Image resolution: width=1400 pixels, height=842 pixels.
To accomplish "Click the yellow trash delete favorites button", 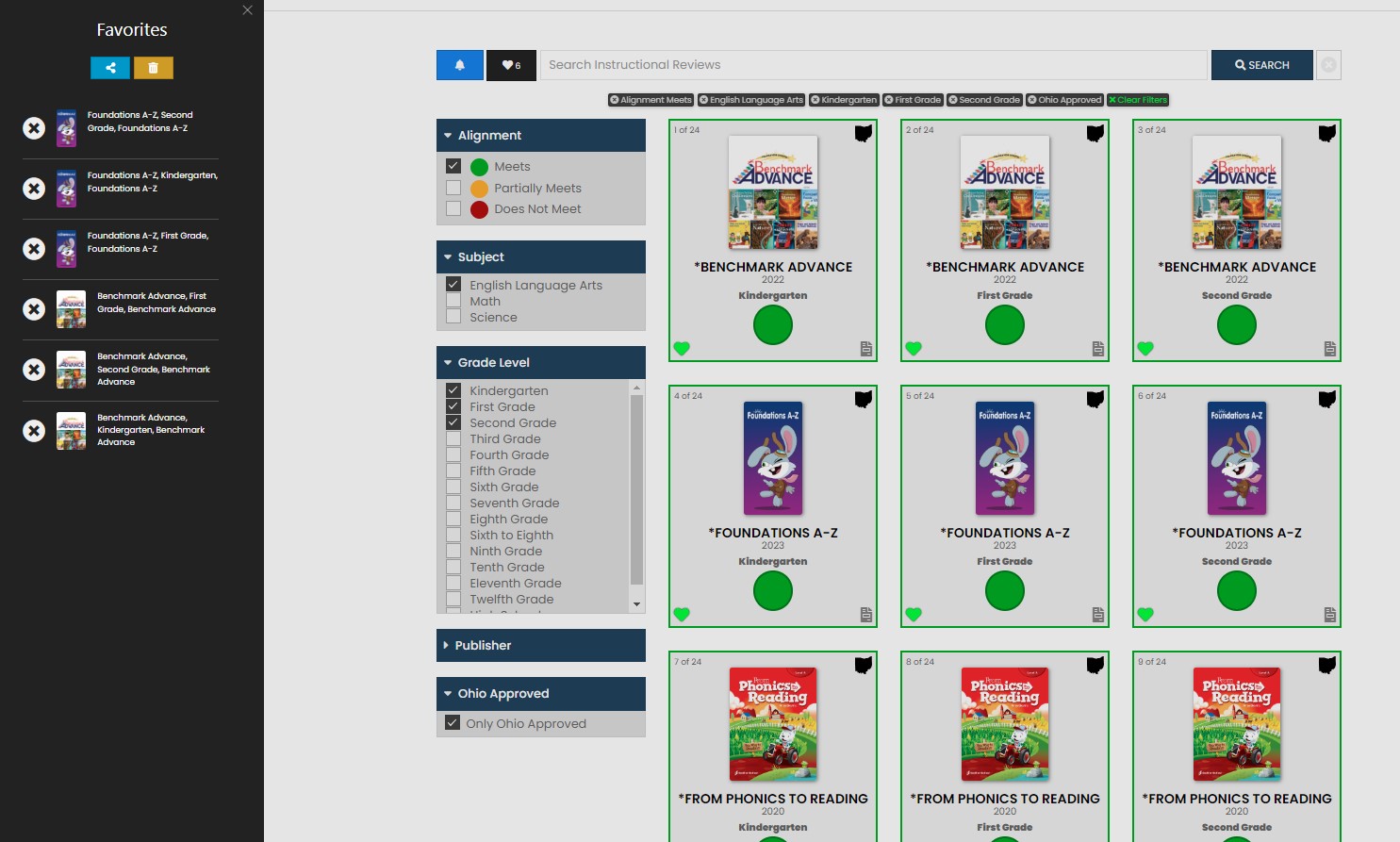I will pos(154,68).
